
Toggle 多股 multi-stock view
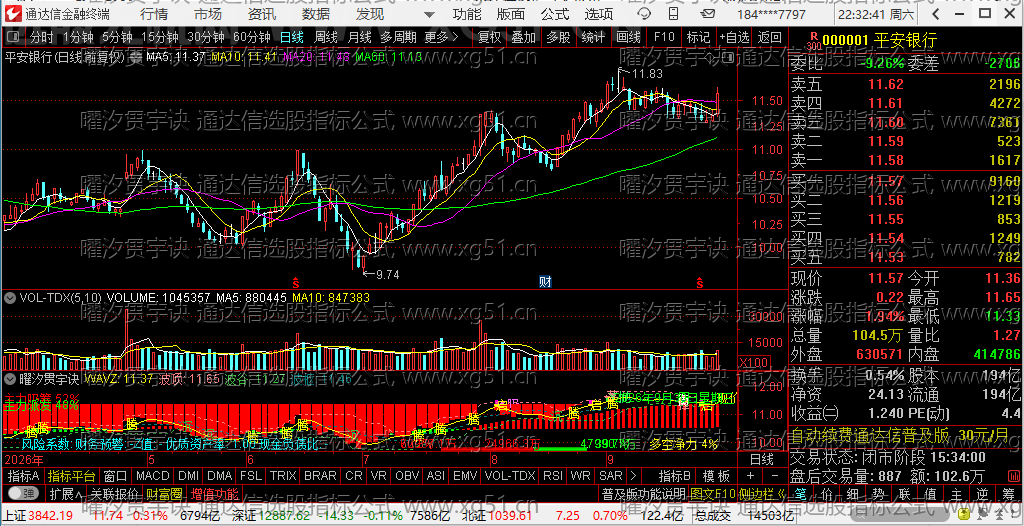click(558, 37)
